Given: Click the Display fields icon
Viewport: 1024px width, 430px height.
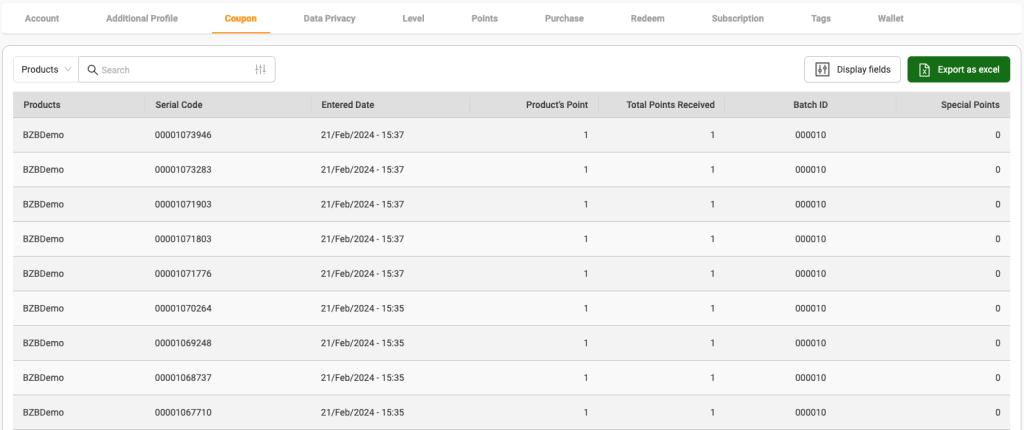Looking at the screenshot, I should click(822, 70).
